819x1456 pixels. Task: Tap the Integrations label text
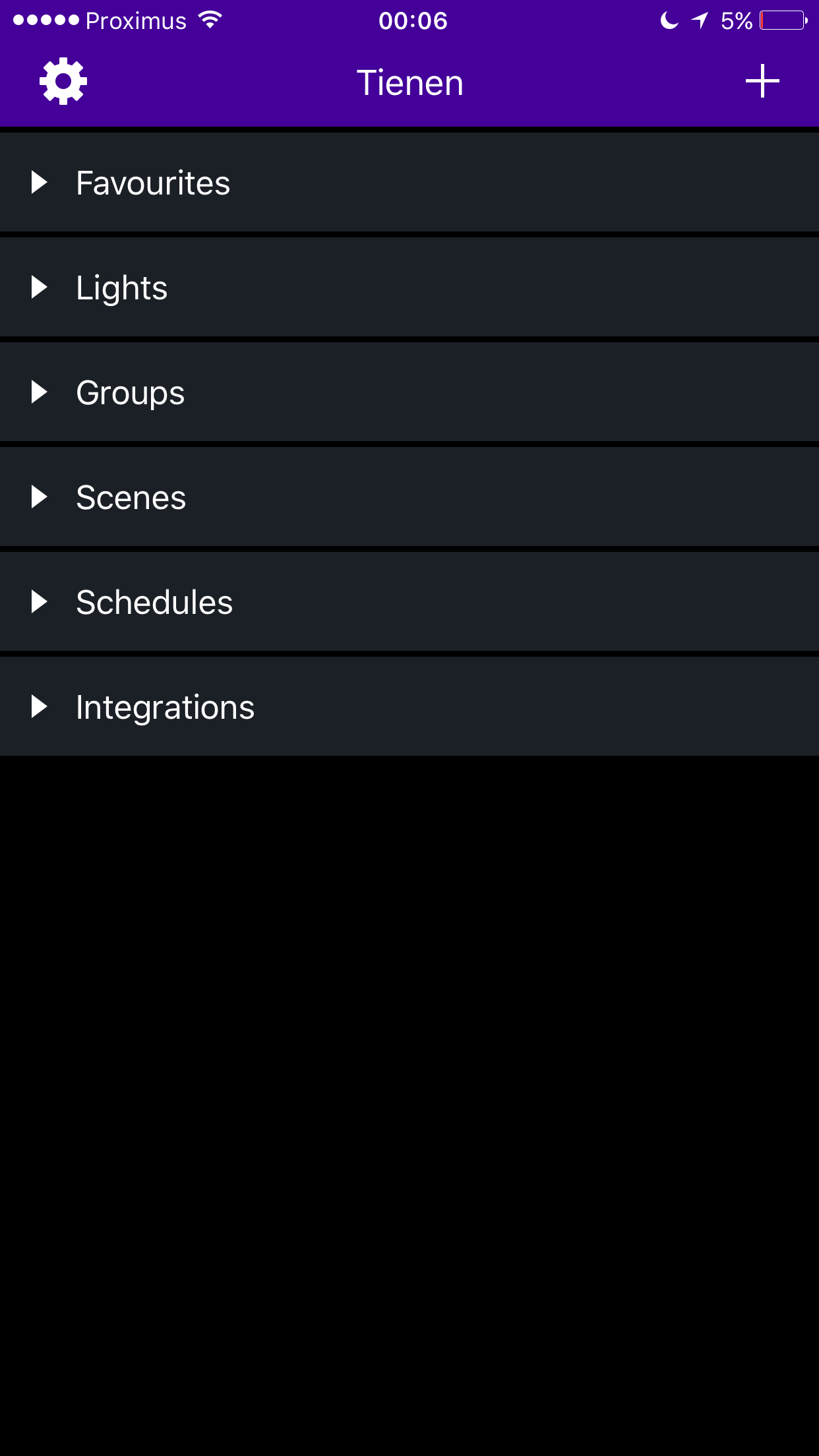[165, 708]
